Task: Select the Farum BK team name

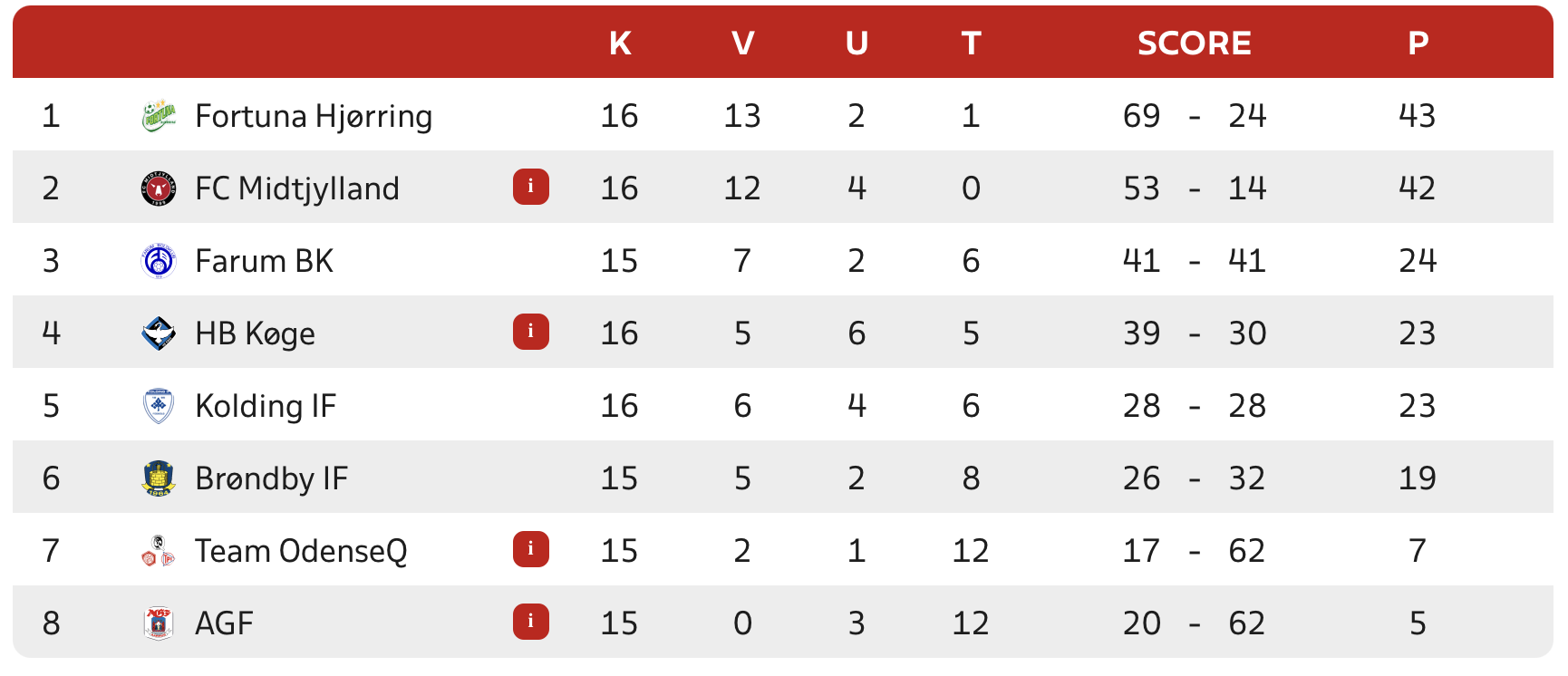Action: pyautogui.click(x=264, y=261)
